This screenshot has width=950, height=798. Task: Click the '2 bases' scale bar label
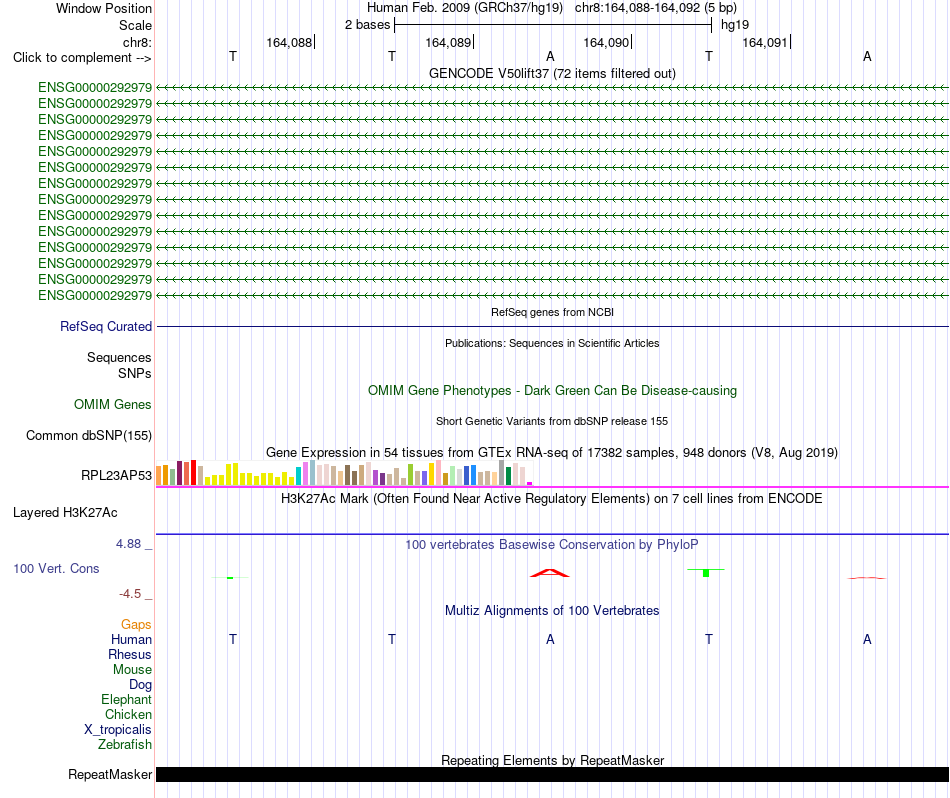pyautogui.click(x=368, y=25)
